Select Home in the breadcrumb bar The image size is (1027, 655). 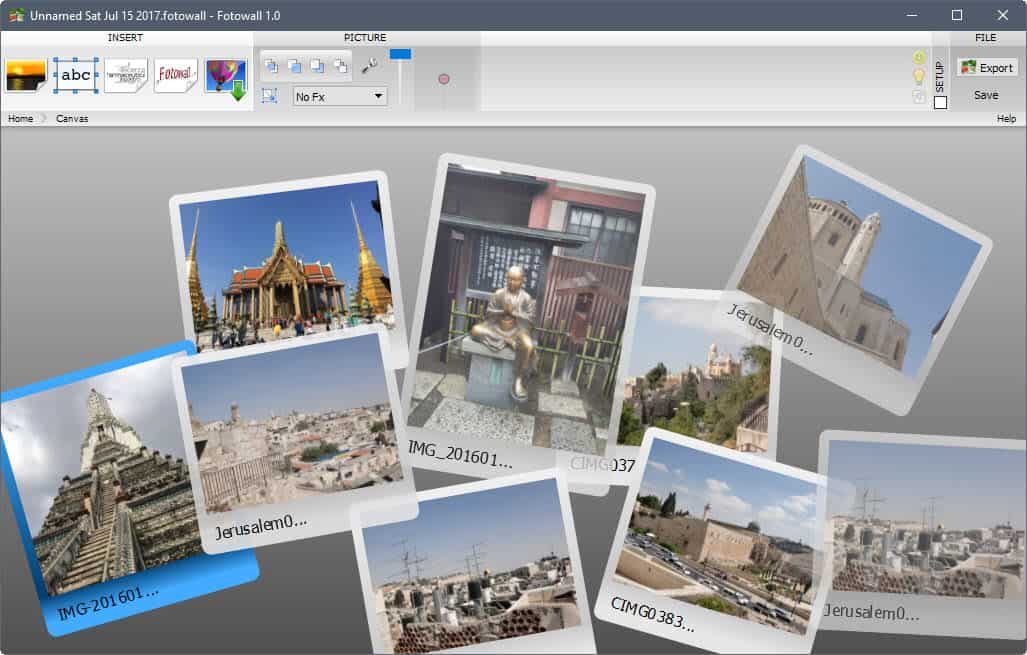(x=20, y=118)
